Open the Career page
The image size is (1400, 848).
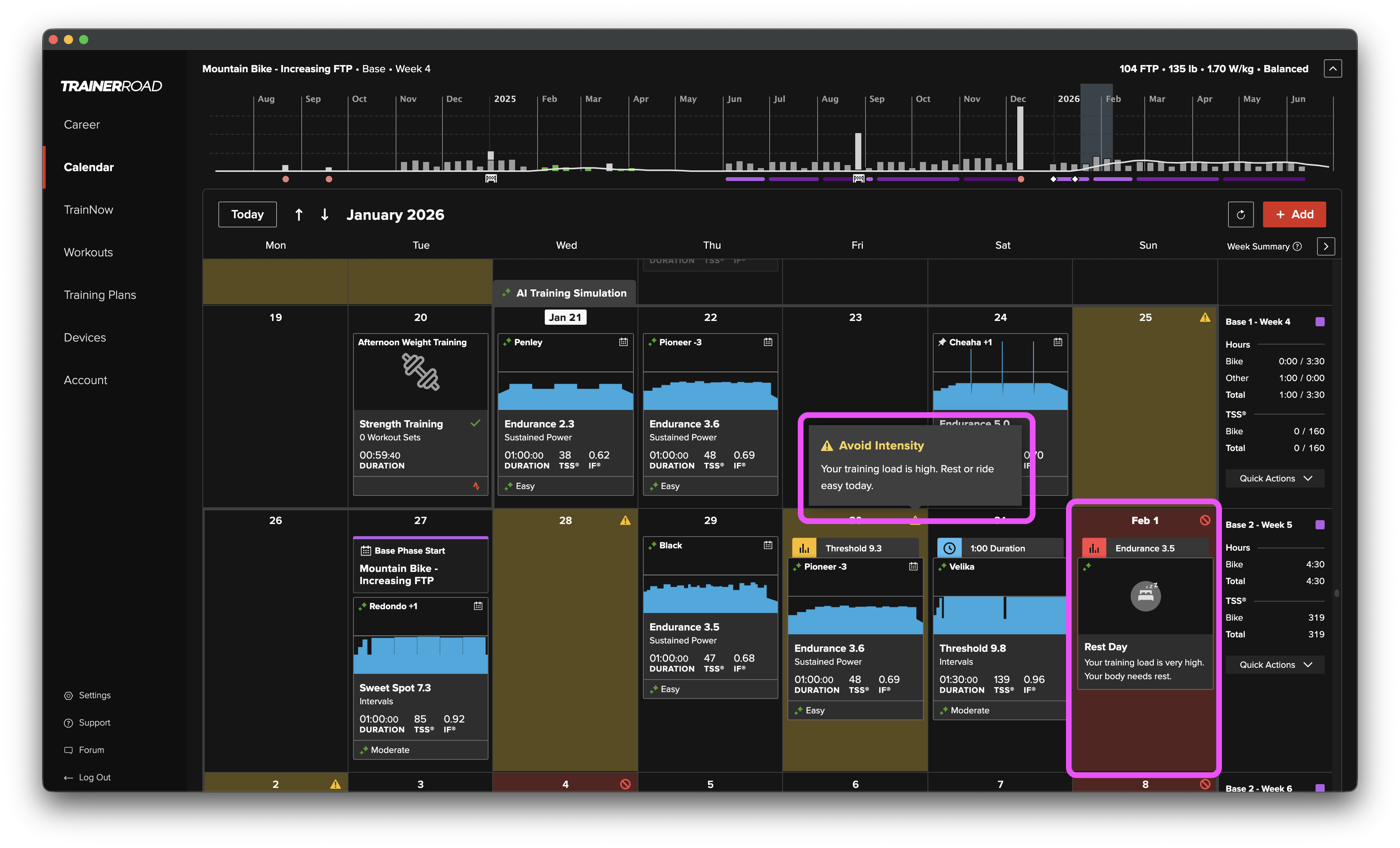[x=82, y=124]
